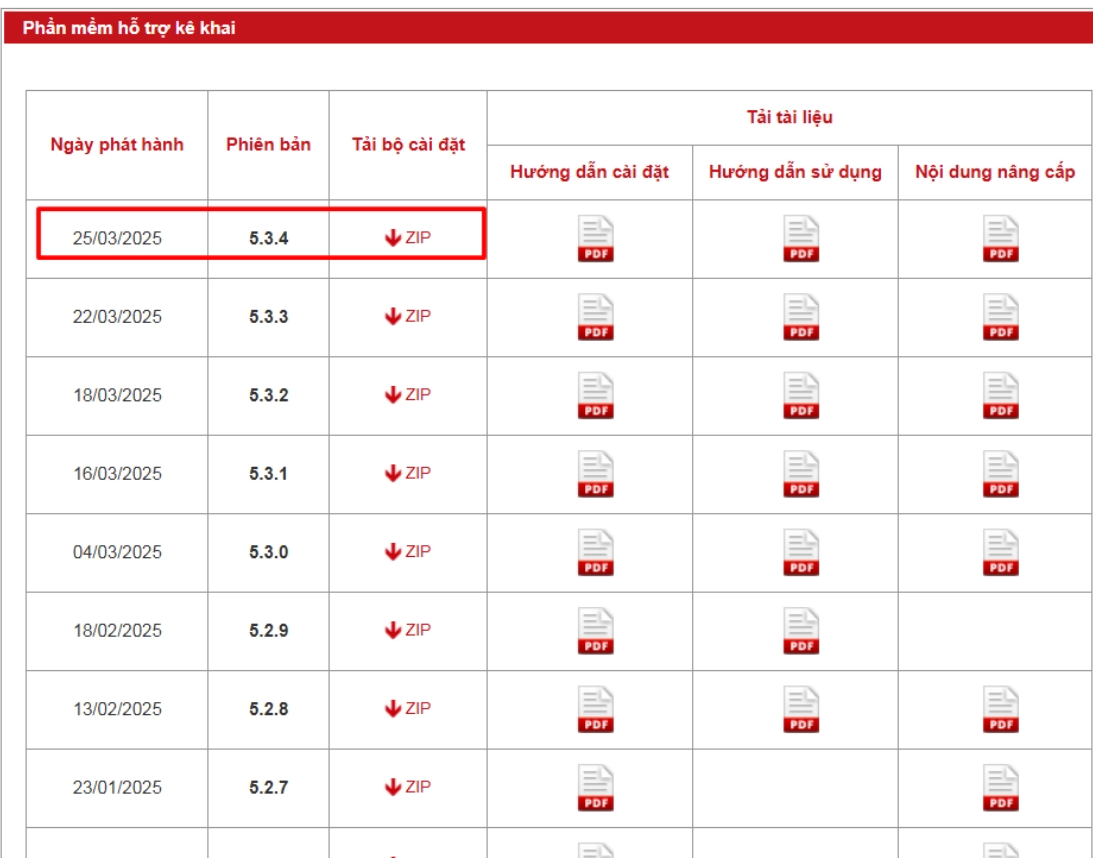Select the version number 5.3.0 cell

[268, 552]
